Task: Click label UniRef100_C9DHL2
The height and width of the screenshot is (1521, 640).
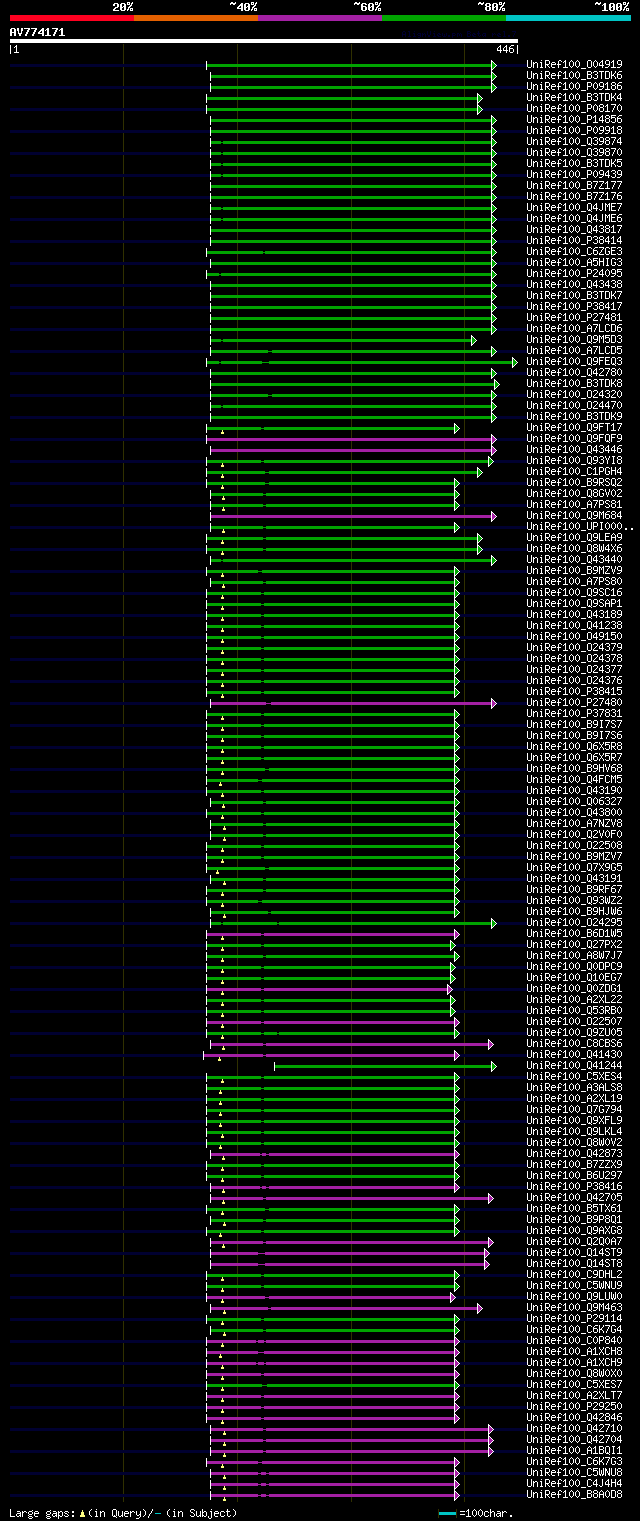Action: (575, 1275)
